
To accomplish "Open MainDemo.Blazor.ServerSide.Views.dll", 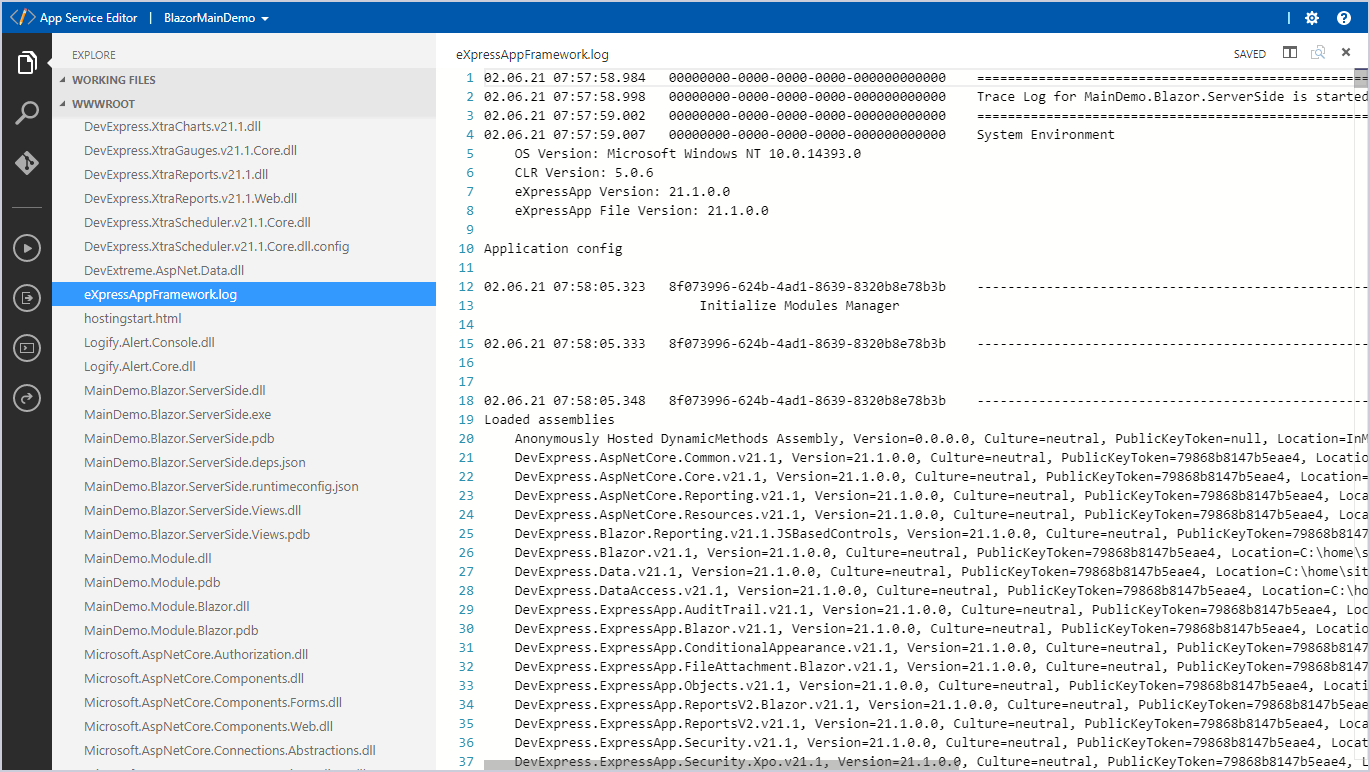I will tap(192, 510).
